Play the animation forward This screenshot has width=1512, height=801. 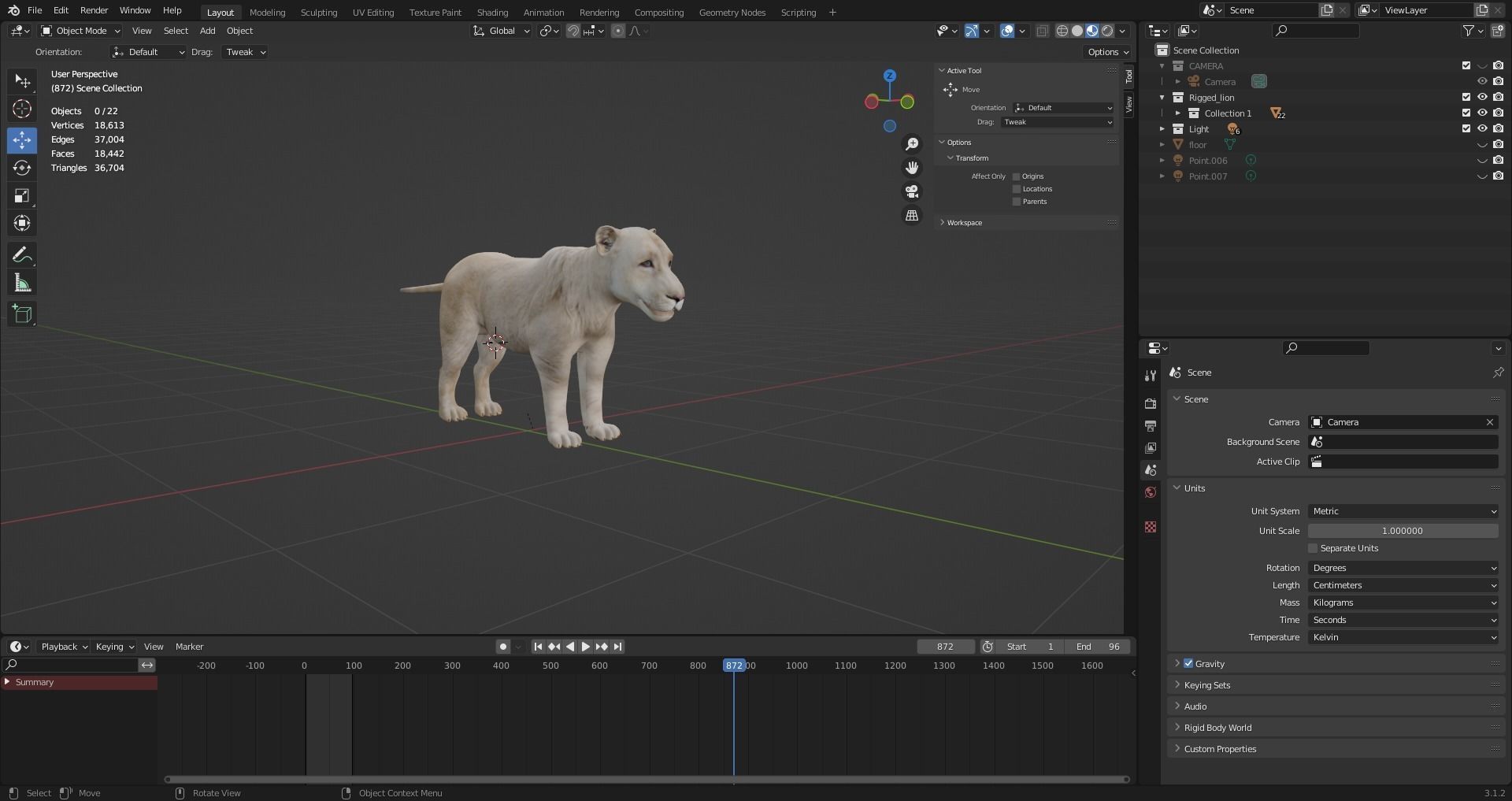(585, 647)
